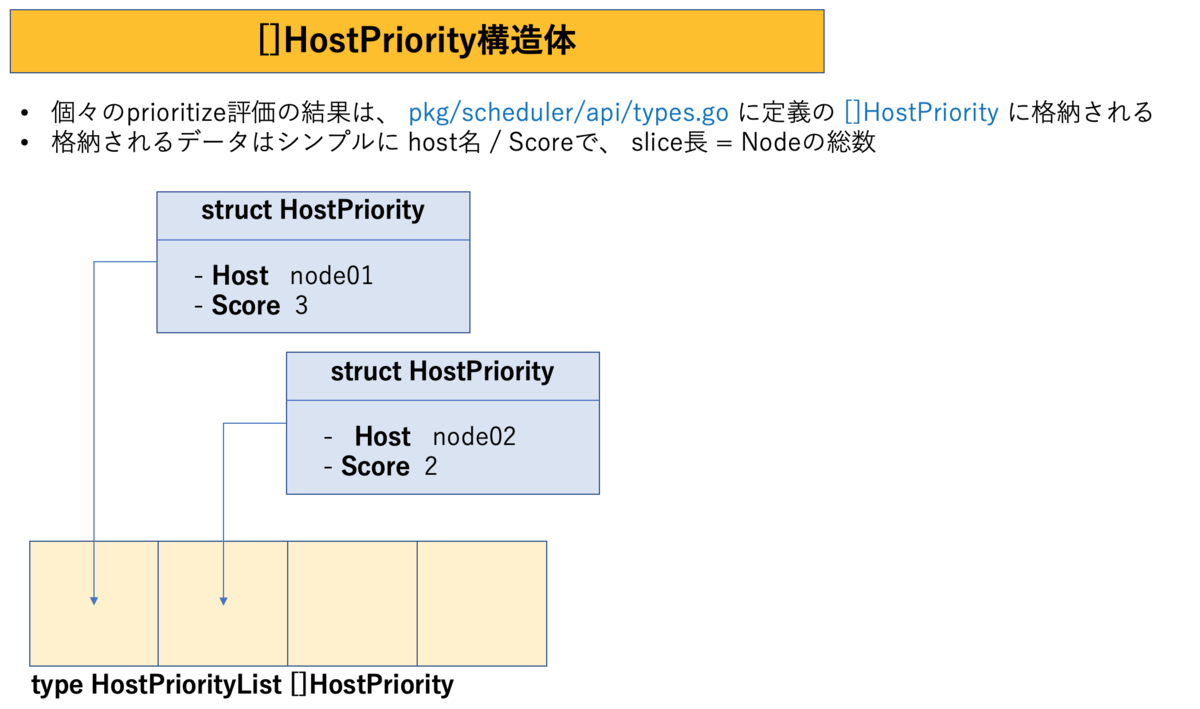
Task: Click the connector line from node02 box
Action: [223, 510]
